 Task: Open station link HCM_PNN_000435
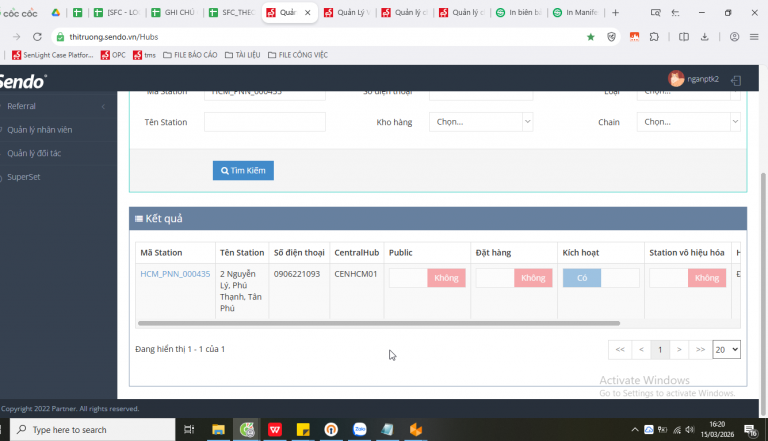(175, 274)
